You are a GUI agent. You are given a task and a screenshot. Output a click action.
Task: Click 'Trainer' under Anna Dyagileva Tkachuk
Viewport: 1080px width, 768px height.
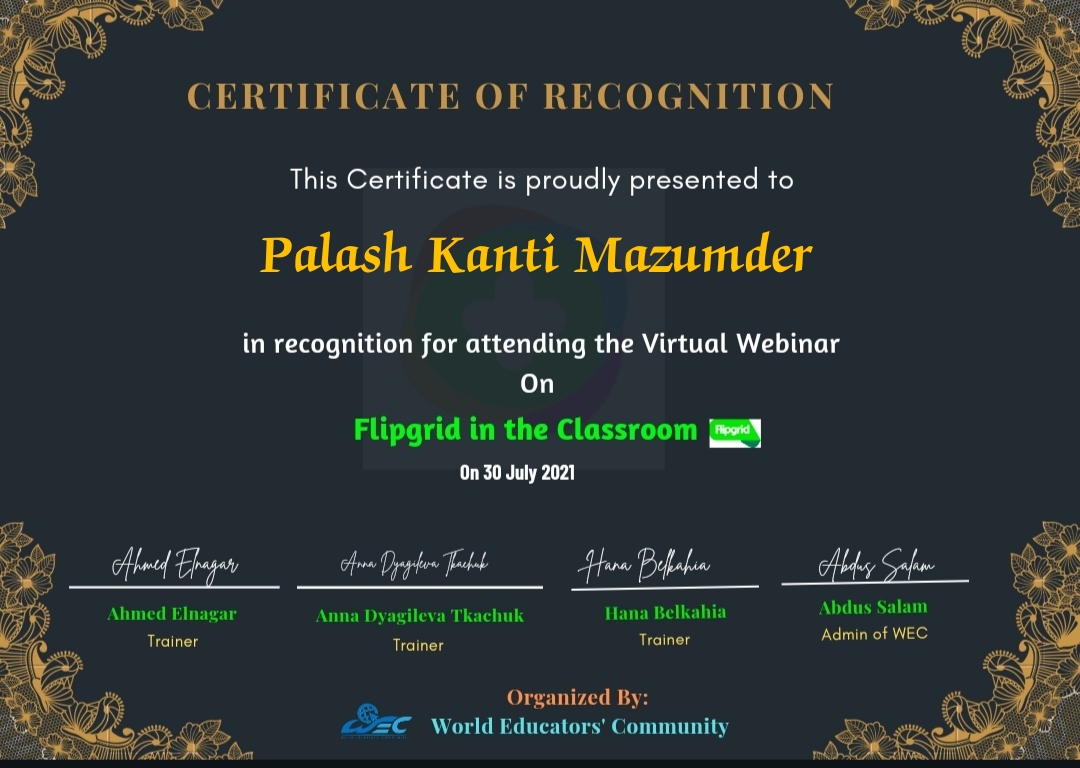[x=418, y=645]
